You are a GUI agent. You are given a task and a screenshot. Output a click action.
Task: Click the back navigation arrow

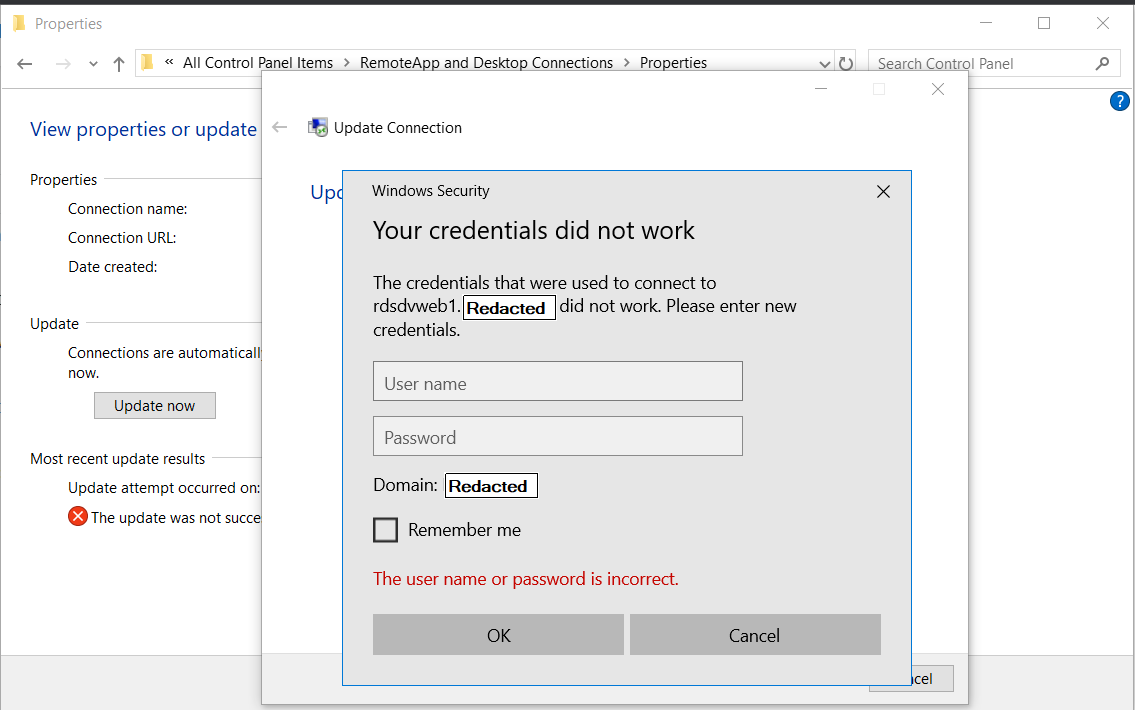24,62
